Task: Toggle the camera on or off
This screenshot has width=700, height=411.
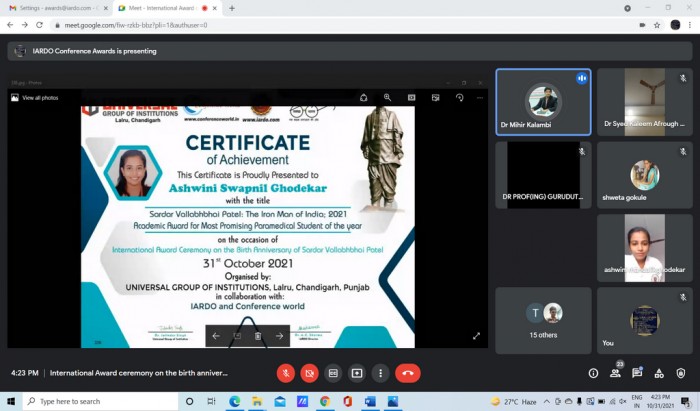Action: (x=309, y=373)
